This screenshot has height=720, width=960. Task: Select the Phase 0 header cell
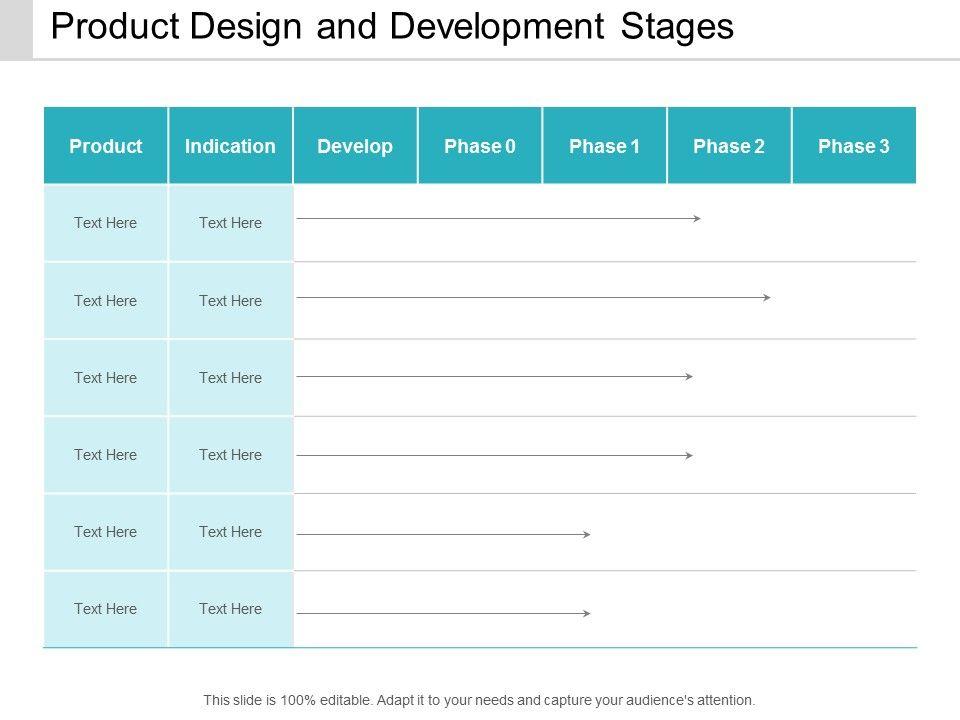point(480,146)
